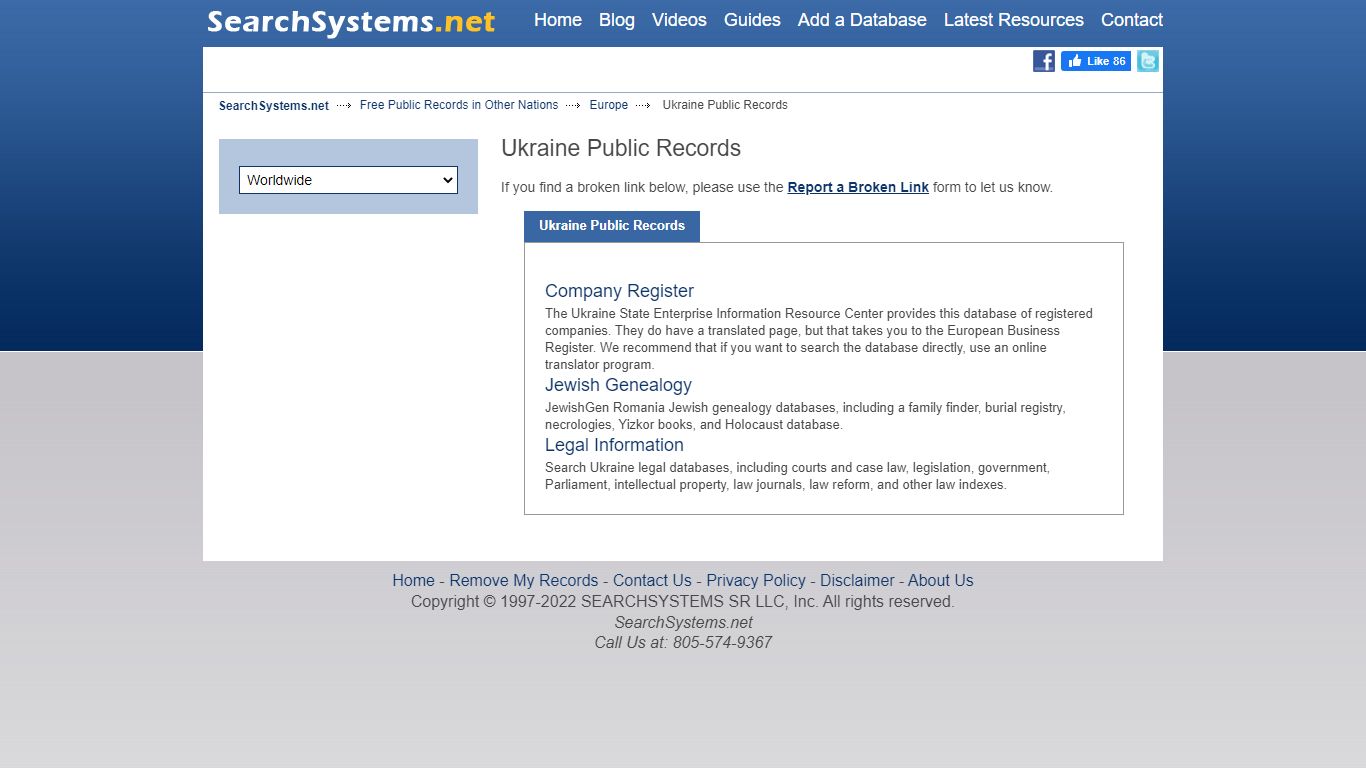Image resolution: width=1366 pixels, height=768 pixels.
Task: Open Free Public Records in Other Nations breadcrumb
Action: tap(459, 105)
